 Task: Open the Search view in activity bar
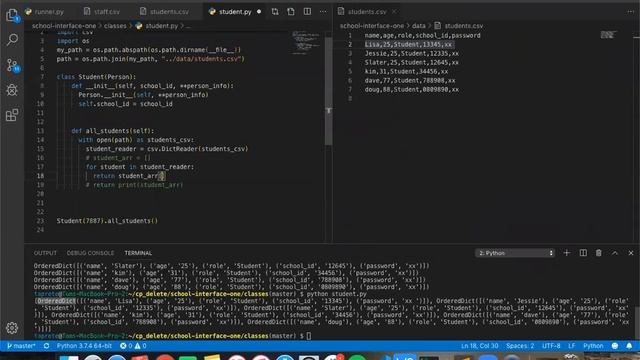point(12,40)
